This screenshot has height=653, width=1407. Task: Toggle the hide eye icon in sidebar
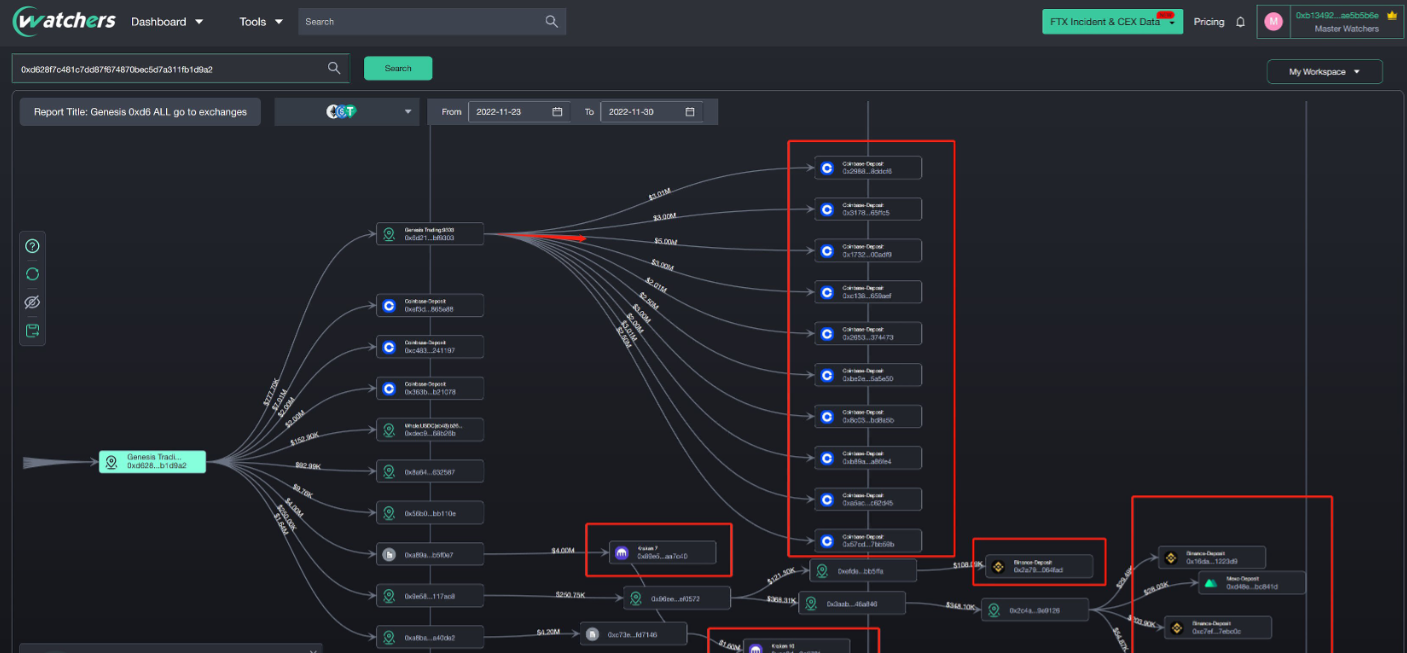pos(32,302)
